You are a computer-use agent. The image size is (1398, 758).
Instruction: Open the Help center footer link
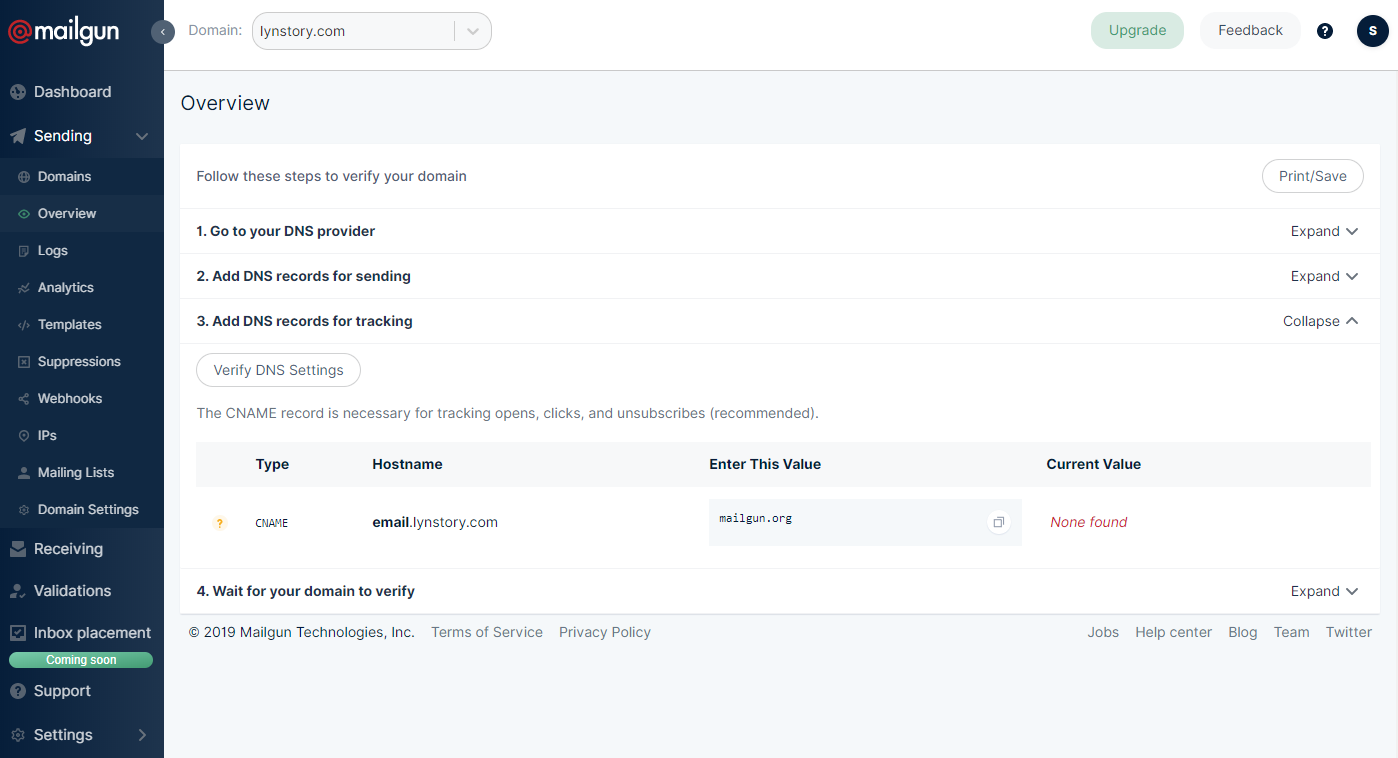(x=1173, y=632)
